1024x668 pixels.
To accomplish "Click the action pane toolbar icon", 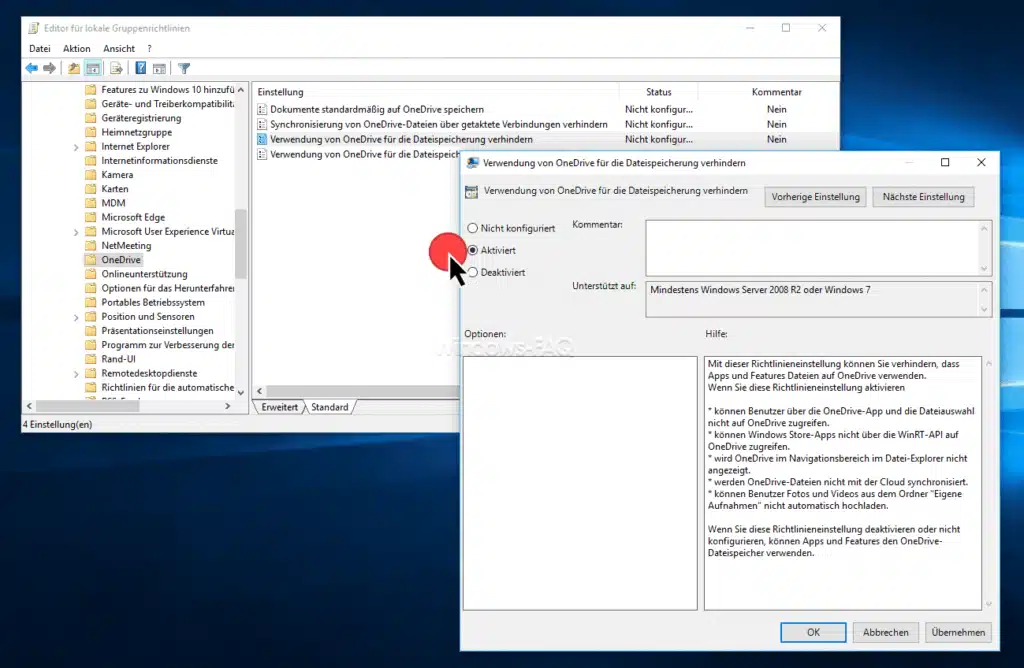I will pyautogui.click(x=159, y=68).
